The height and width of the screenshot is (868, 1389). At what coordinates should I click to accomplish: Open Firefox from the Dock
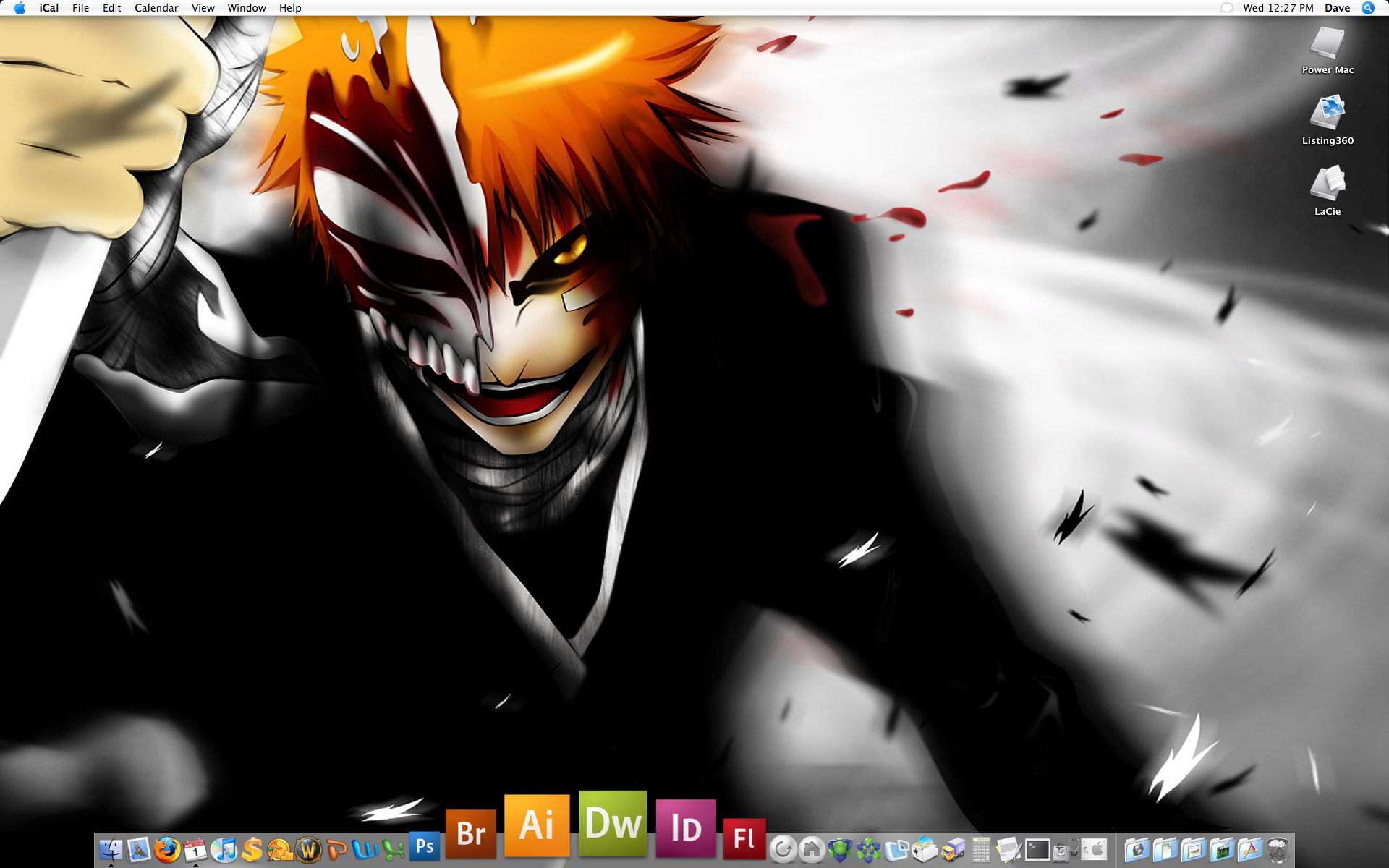click(x=167, y=850)
